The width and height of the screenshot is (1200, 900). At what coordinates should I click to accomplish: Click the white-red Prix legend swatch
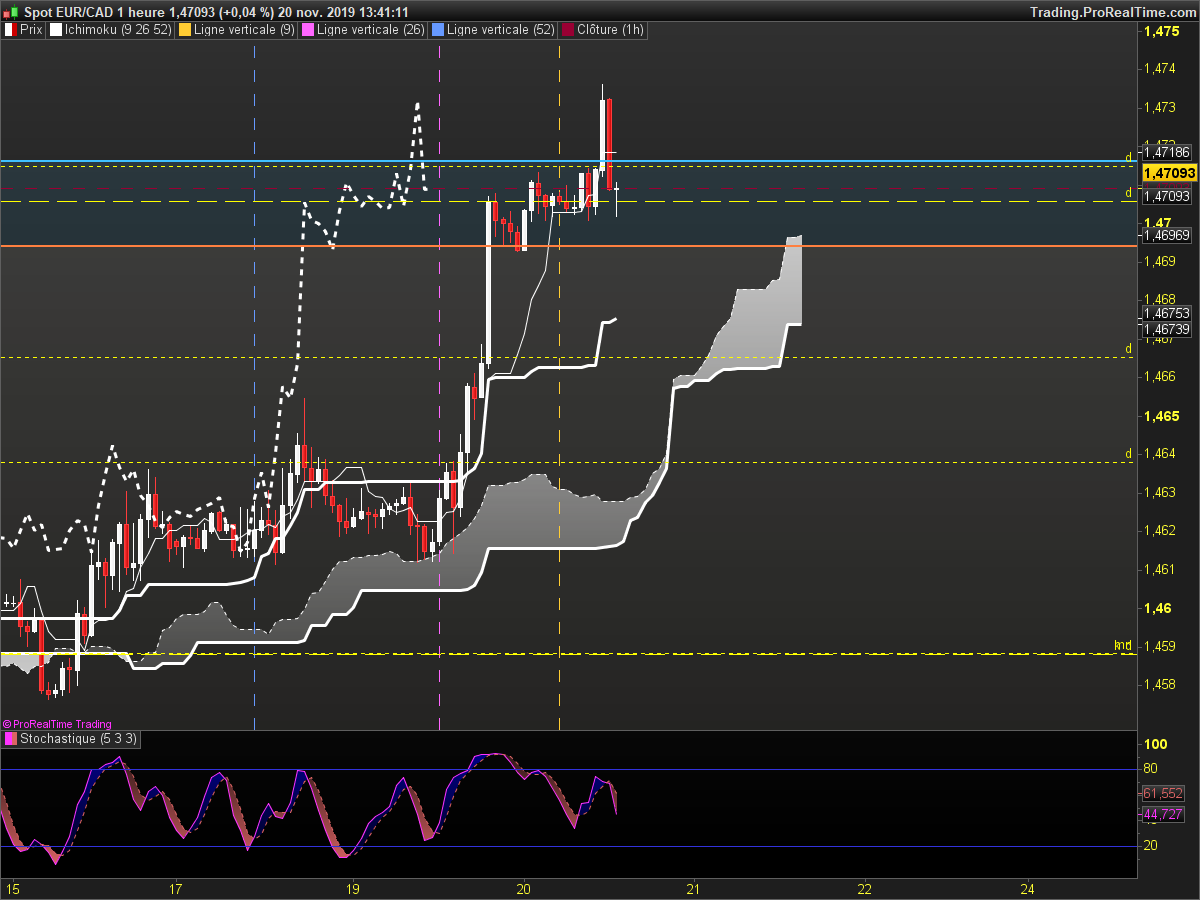pyautogui.click(x=11, y=31)
